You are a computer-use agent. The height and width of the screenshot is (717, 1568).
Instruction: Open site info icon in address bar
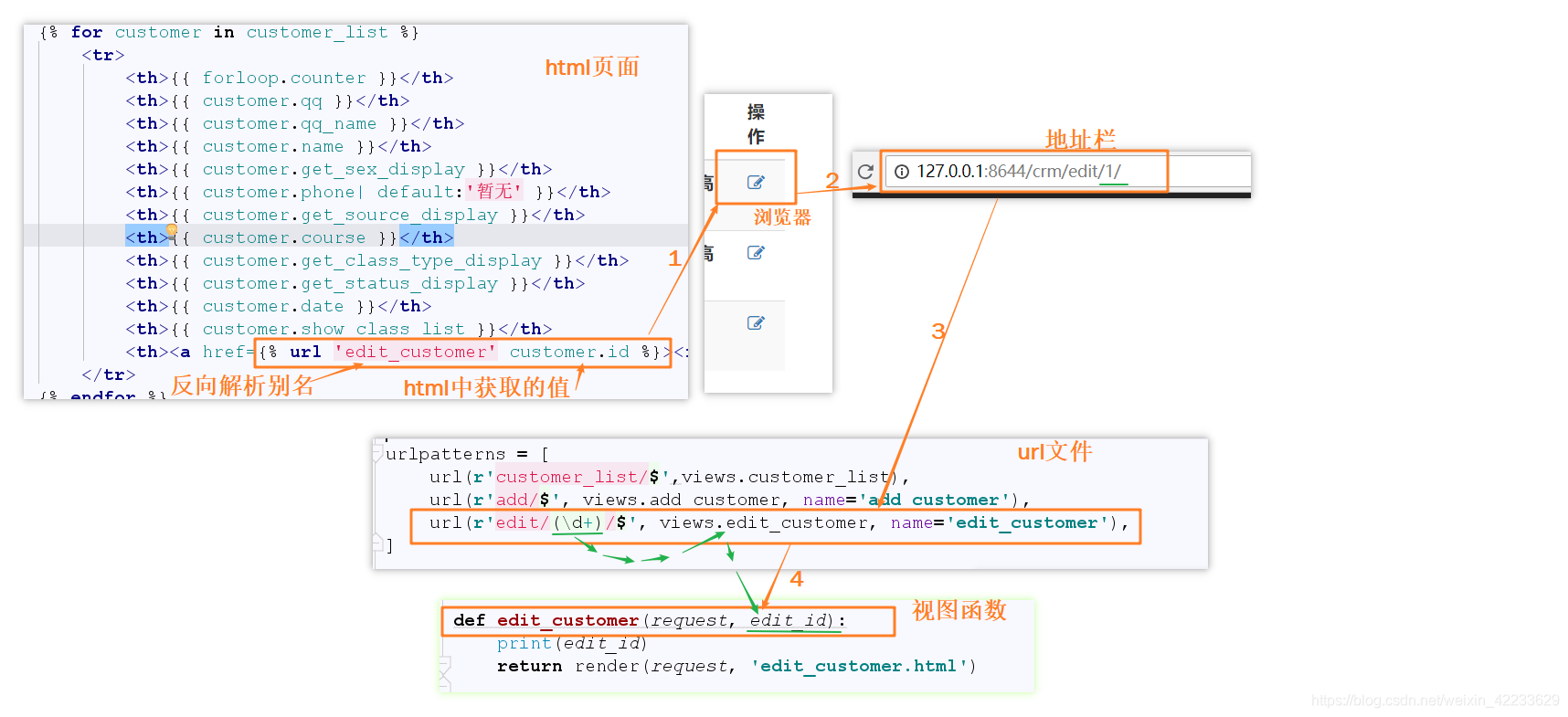point(902,171)
